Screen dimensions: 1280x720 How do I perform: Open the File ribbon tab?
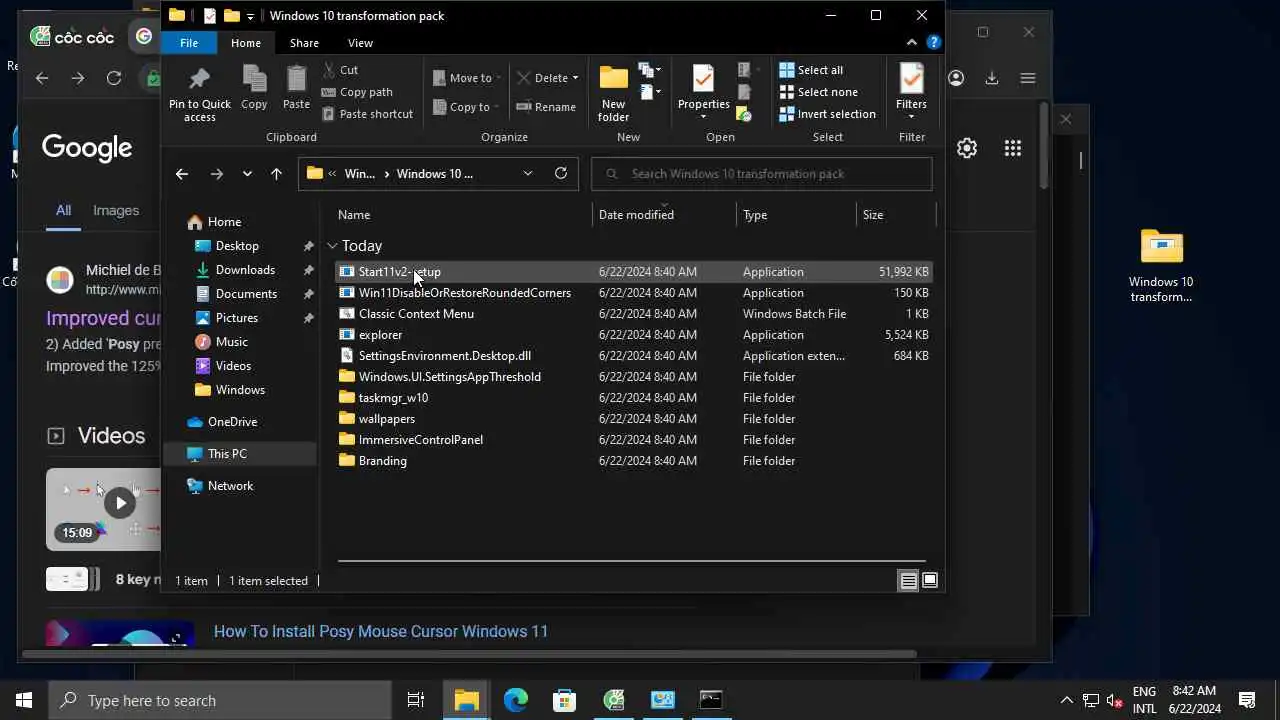point(189,43)
